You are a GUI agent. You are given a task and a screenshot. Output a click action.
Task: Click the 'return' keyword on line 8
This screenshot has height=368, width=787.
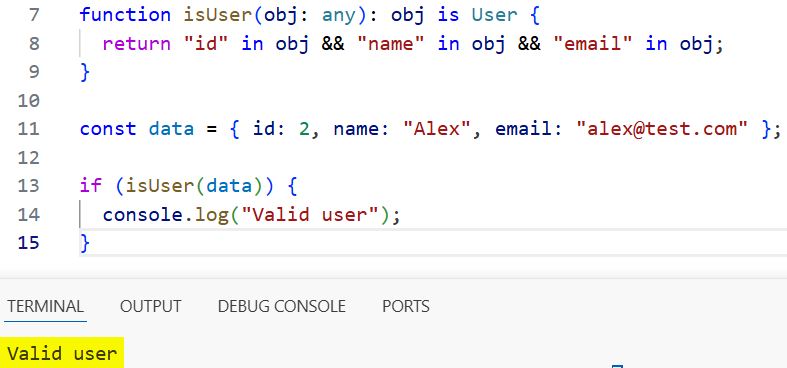137,44
